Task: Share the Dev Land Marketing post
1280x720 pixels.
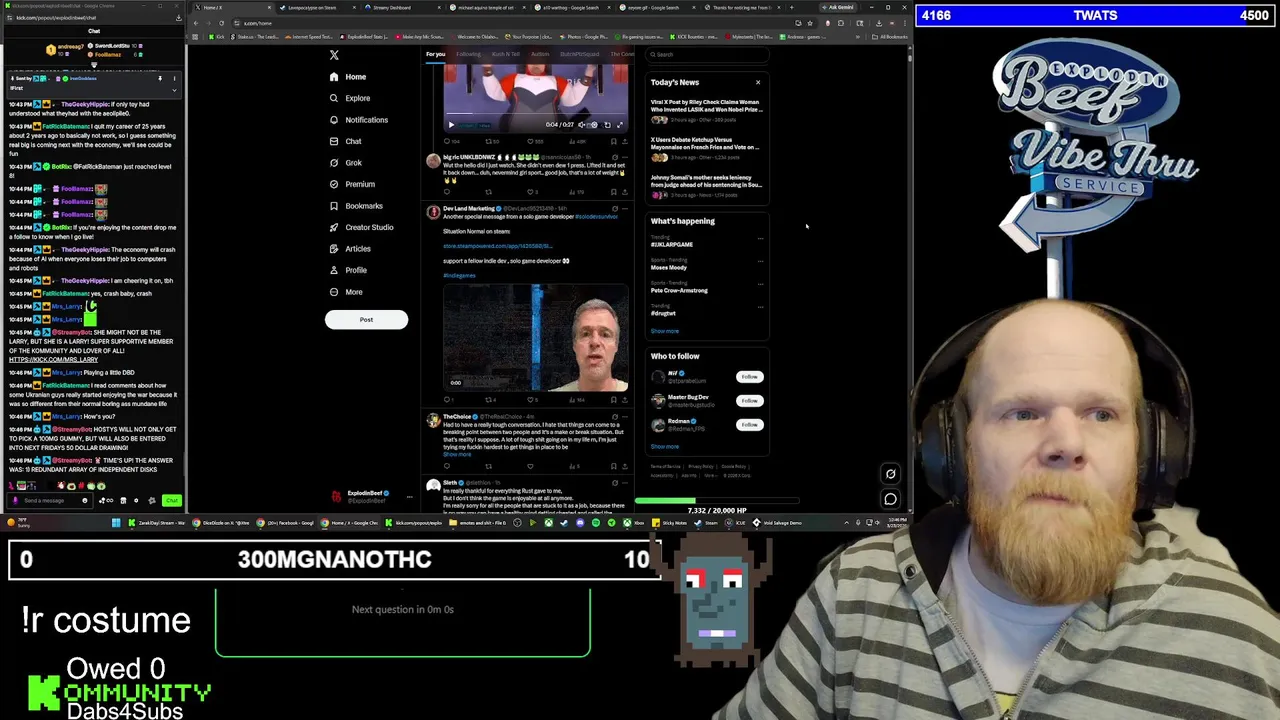Action: tap(623, 400)
